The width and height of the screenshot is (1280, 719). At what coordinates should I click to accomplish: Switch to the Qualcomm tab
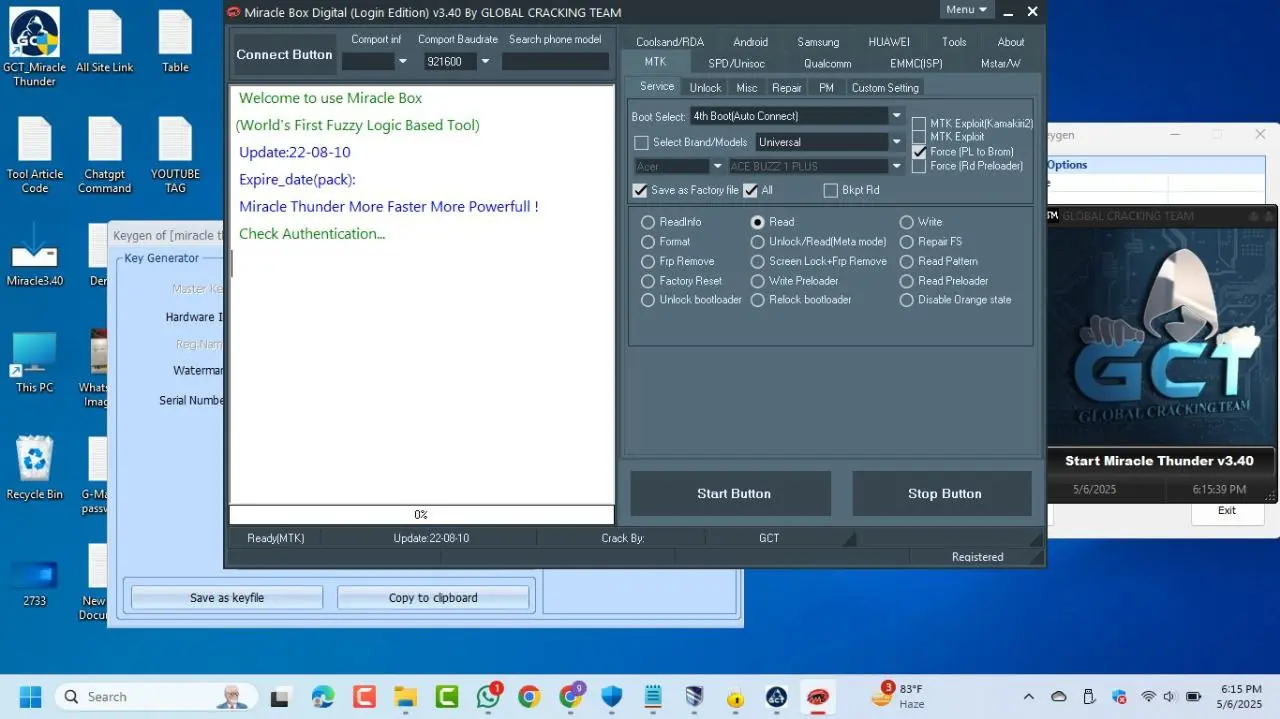pyautogui.click(x=827, y=63)
